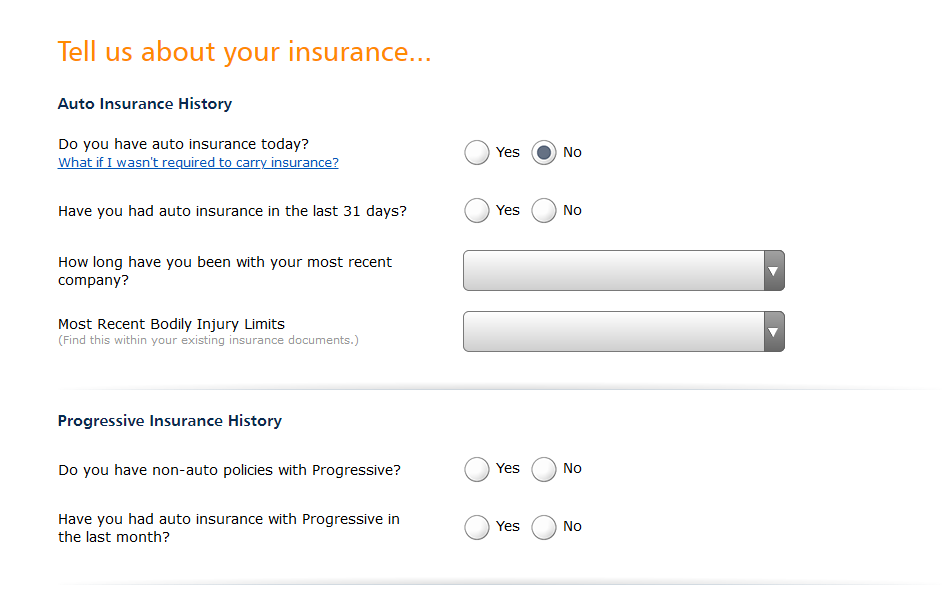Select Yes for Progressive auto insurance last month
This screenshot has width=949, height=602.
[x=477, y=527]
